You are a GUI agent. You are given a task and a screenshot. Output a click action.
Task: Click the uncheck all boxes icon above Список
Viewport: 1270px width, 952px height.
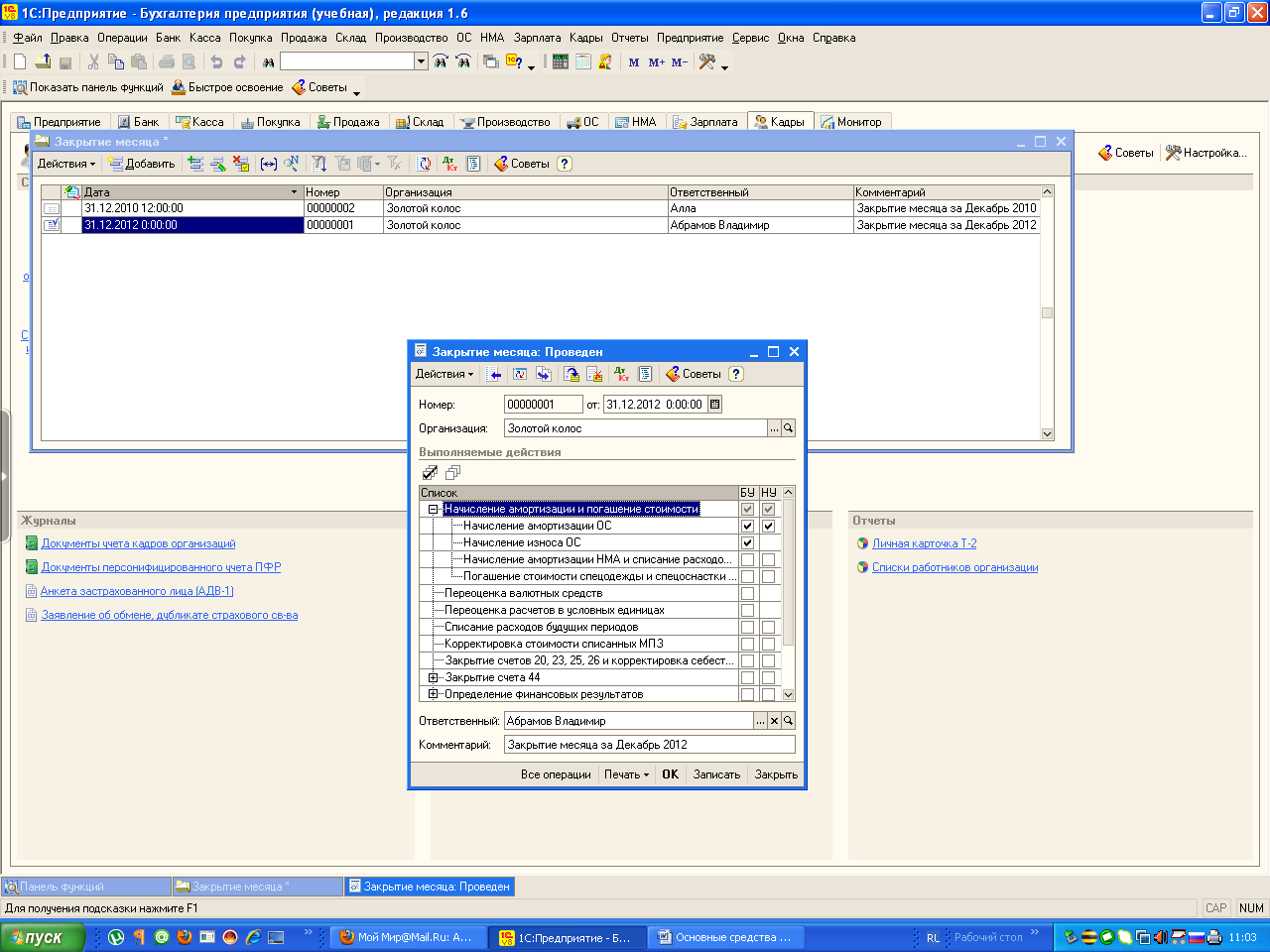tap(452, 472)
